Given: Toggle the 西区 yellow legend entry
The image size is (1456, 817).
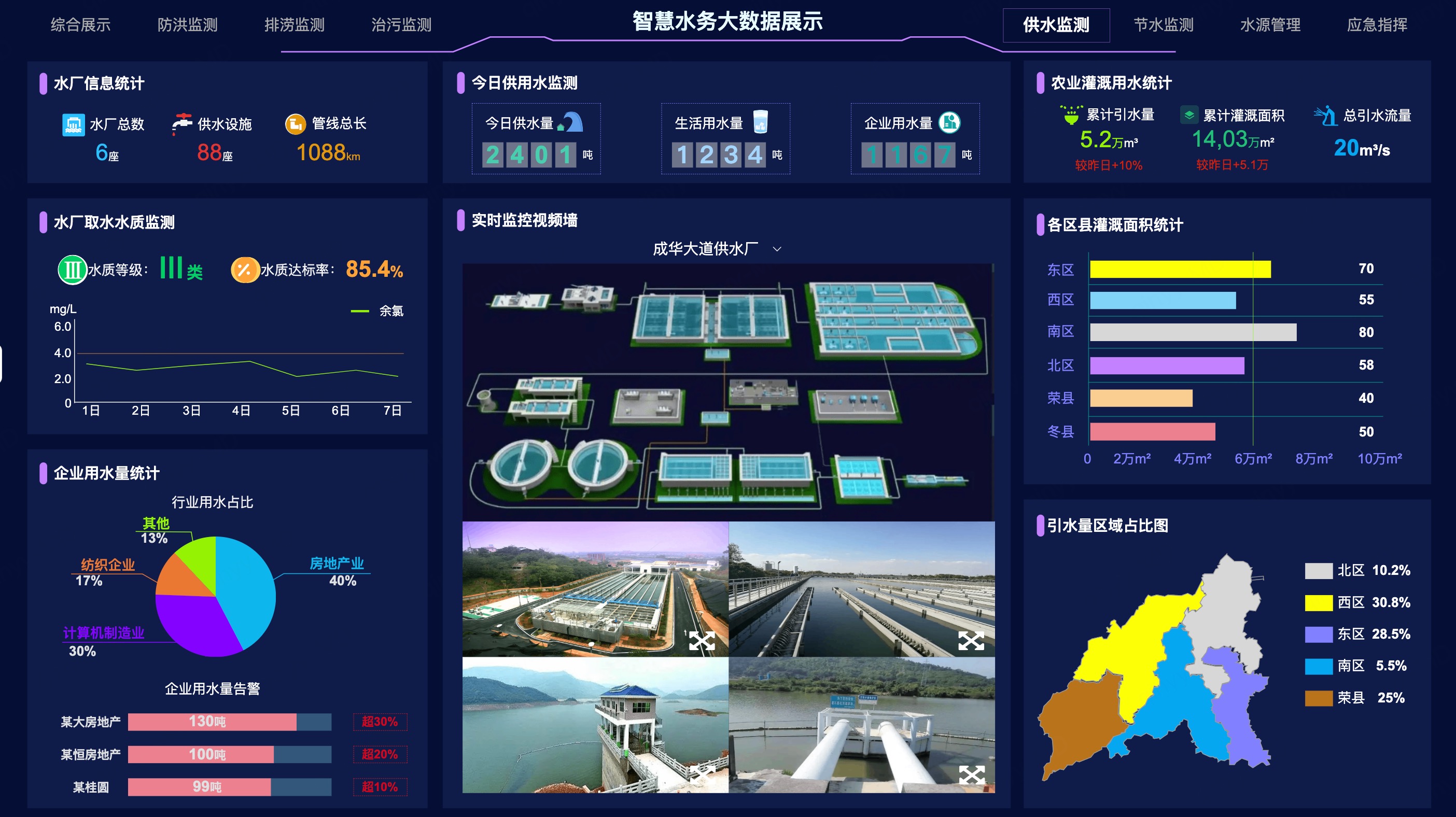Looking at the screenshot, I should point(1318,603).
